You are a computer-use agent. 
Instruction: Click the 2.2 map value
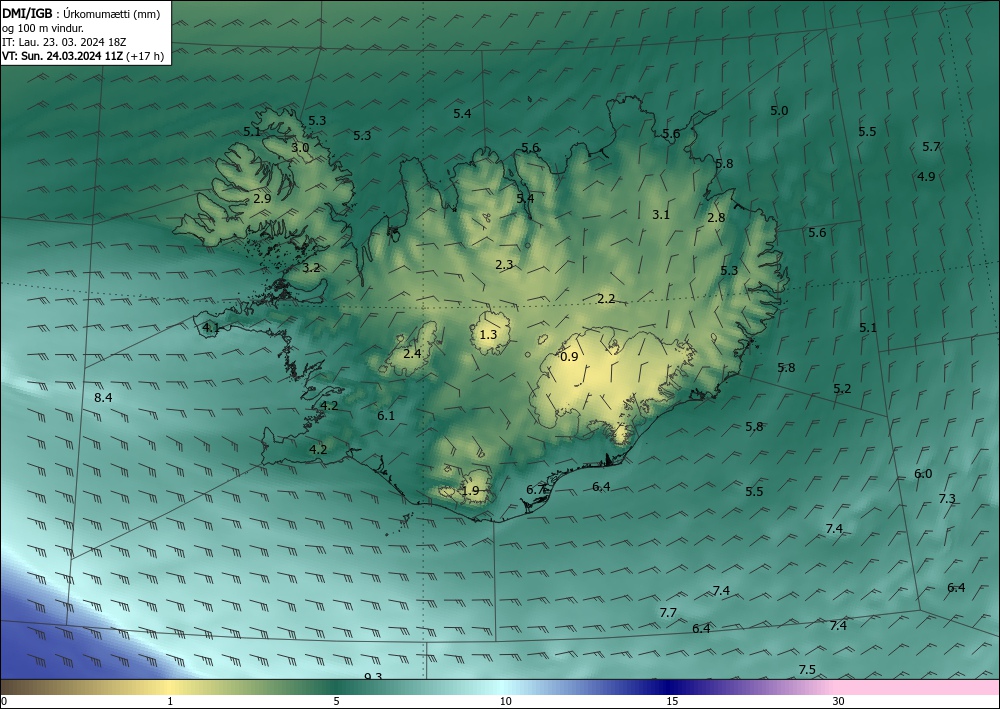(x=606, y=298)
